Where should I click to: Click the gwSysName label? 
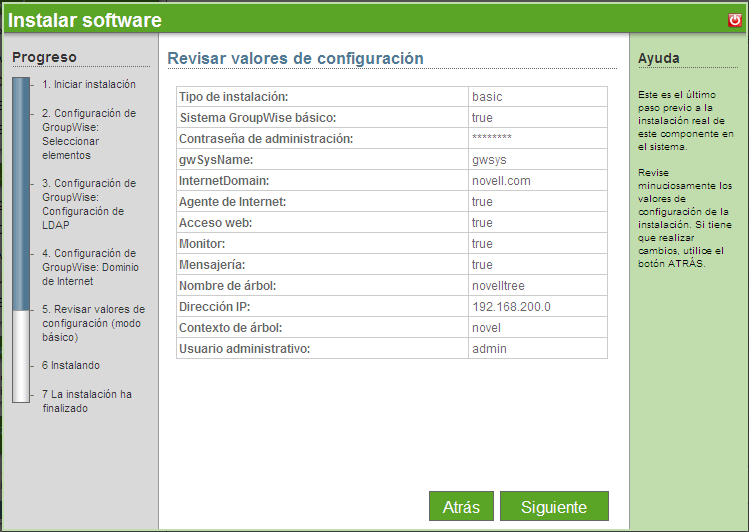point(216,160)
